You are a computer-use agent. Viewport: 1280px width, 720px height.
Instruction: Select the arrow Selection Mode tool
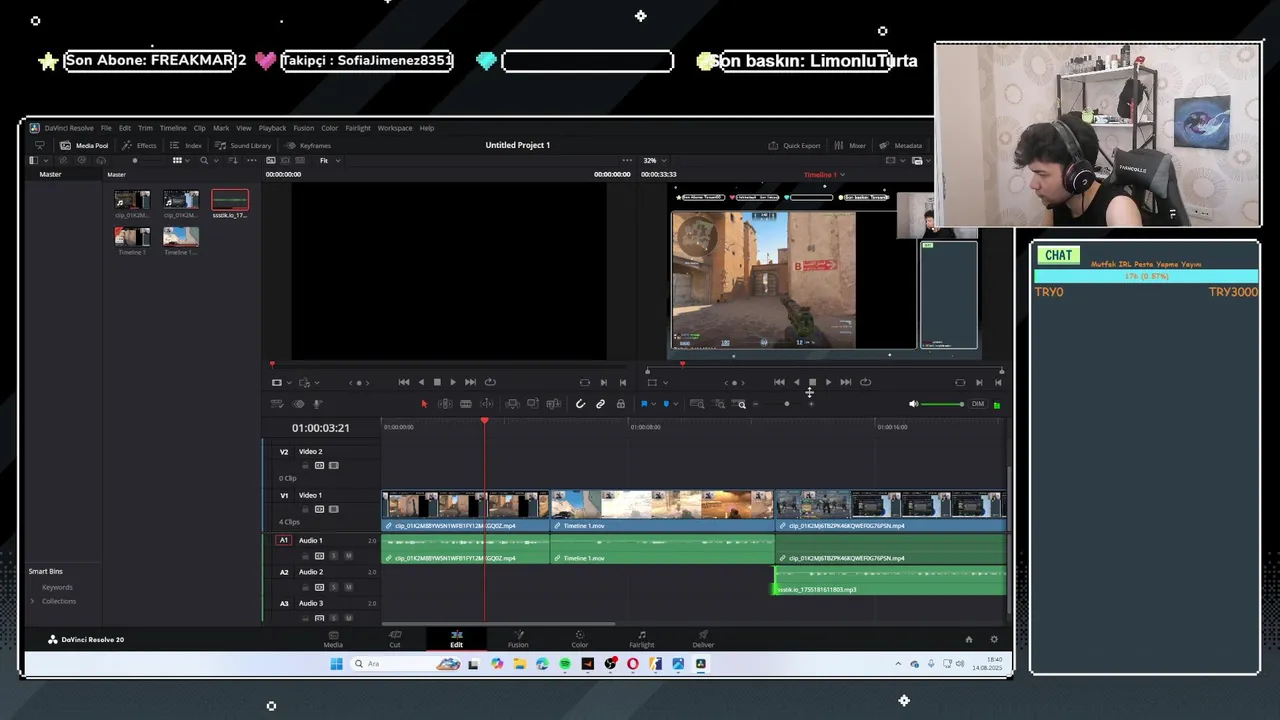coord(423,404)
